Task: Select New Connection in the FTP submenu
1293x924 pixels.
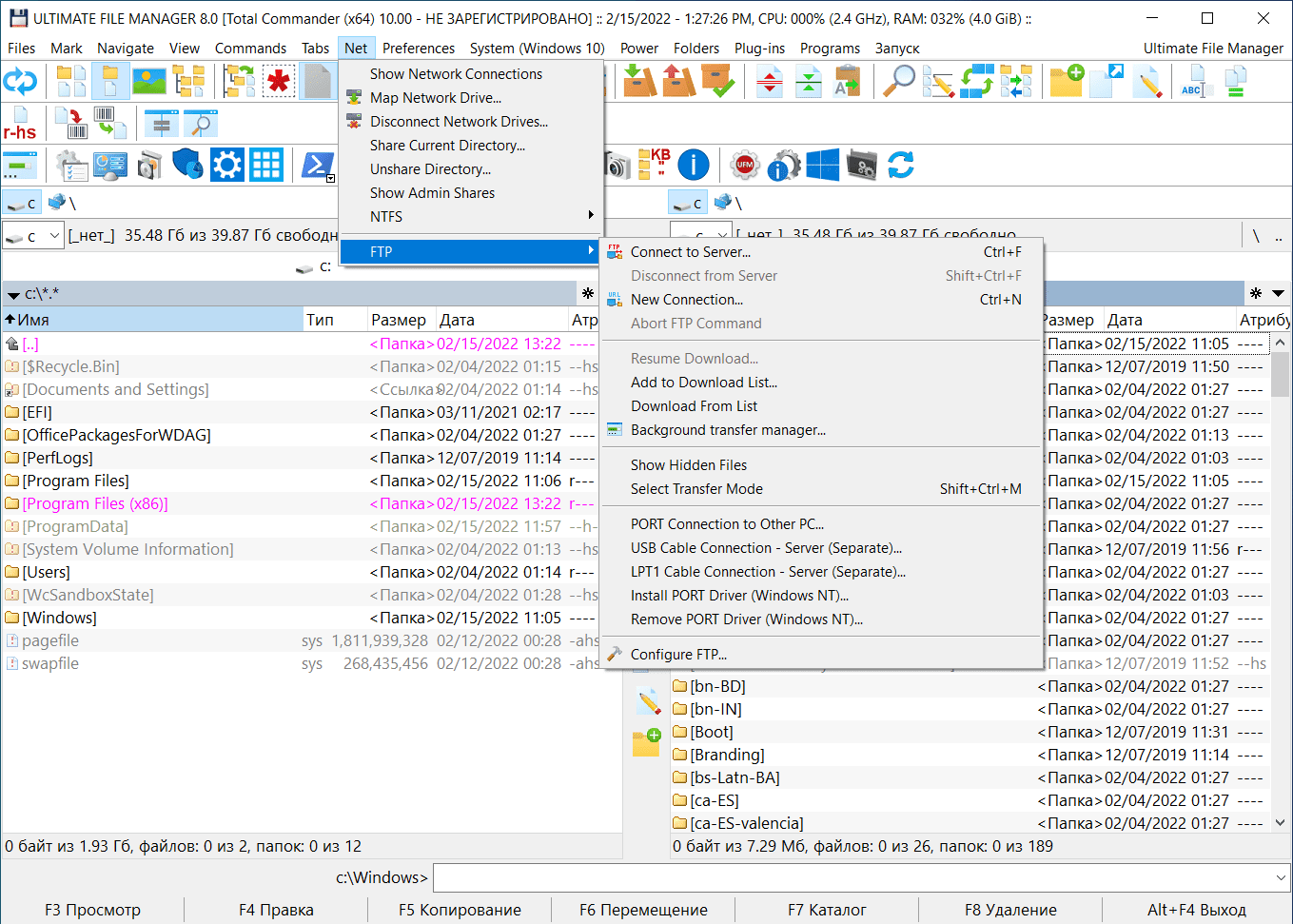Action: click(822, 300)
